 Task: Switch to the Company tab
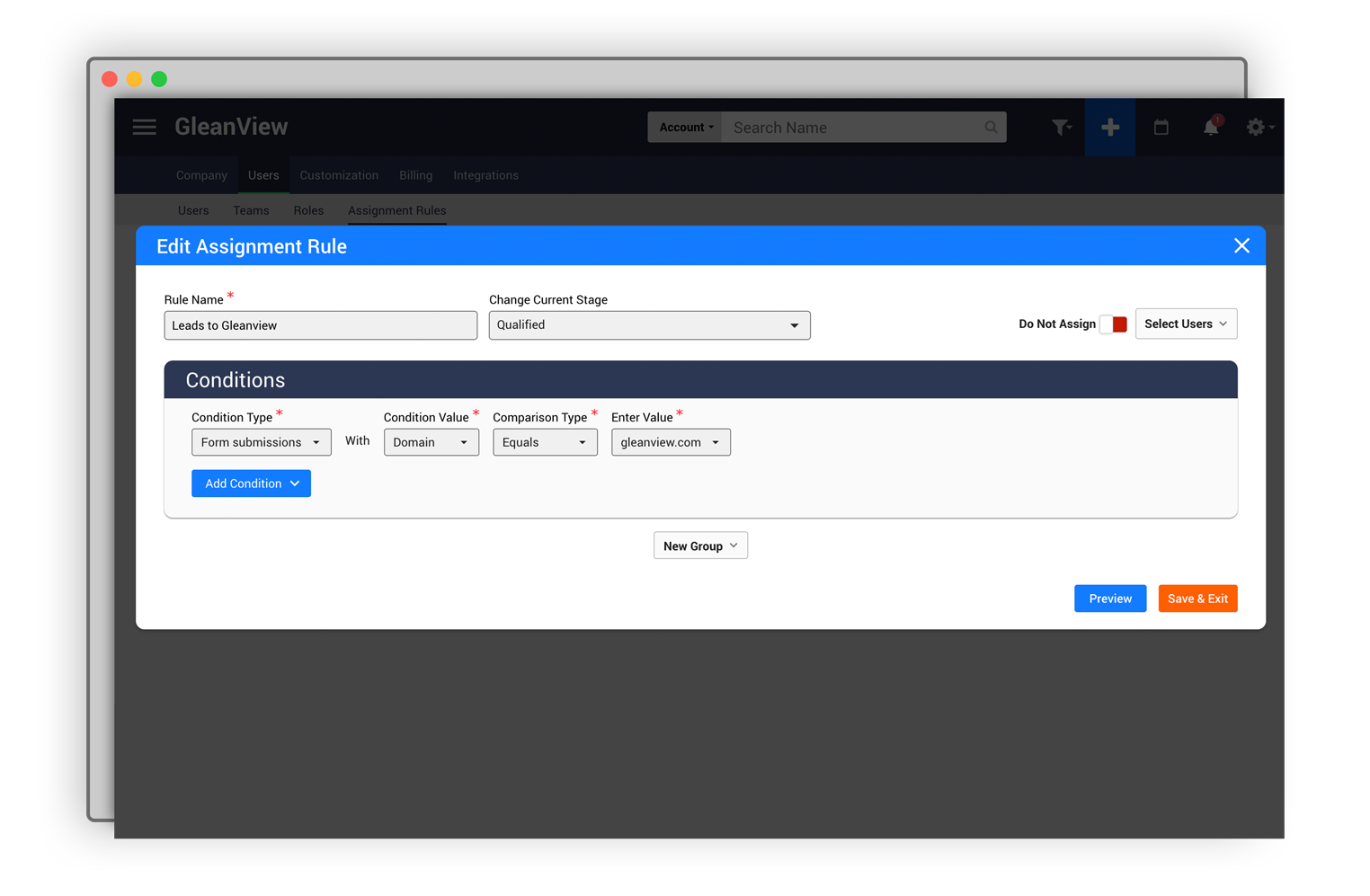pyautogui.click(x=201, y=175)
